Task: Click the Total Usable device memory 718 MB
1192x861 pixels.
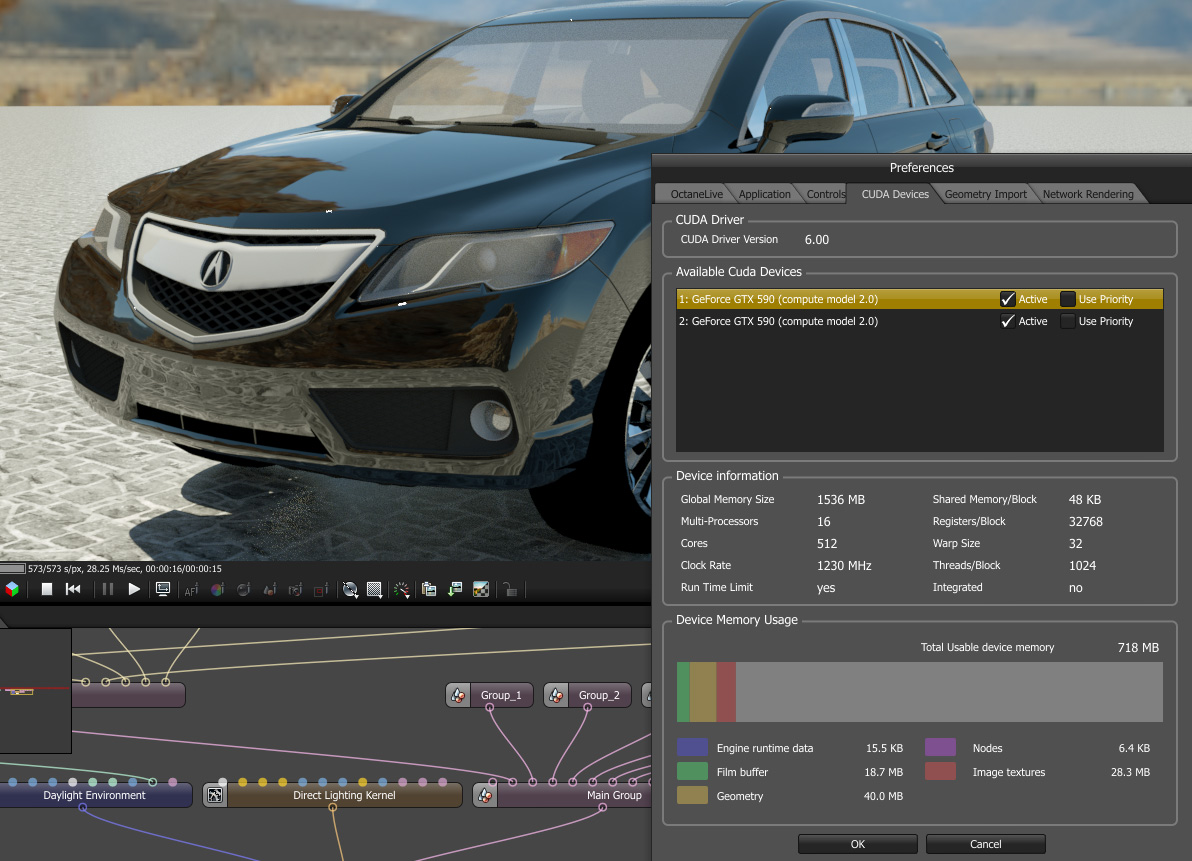Action: click(x=1138, y=647)
